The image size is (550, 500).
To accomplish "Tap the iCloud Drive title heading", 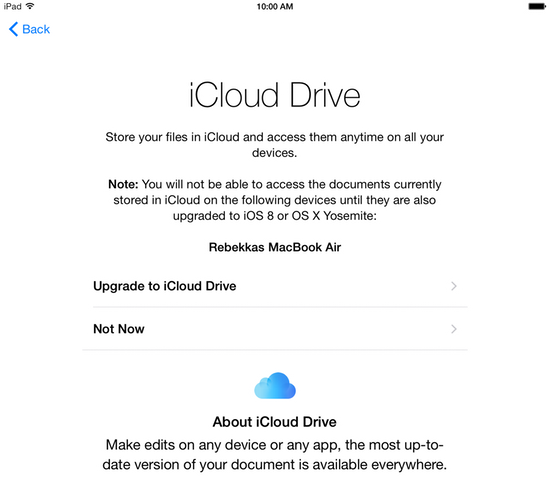I will 275,95.
